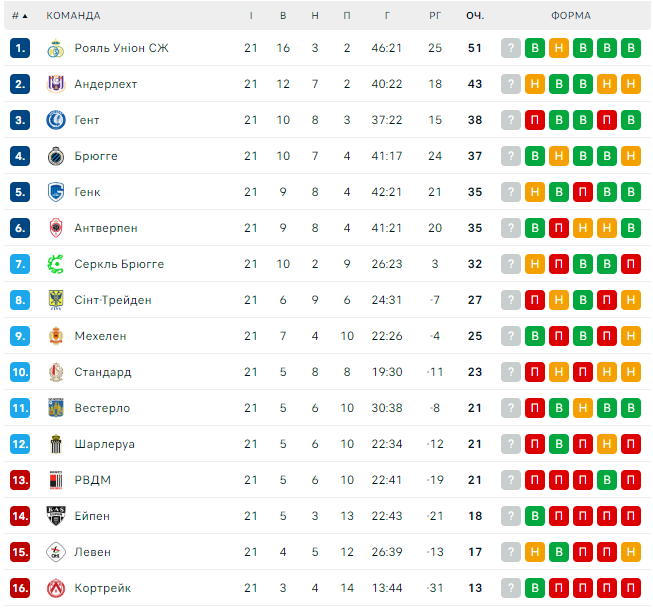Click the ФОРМА column header
Screen dimensions: 653x611
570,16
